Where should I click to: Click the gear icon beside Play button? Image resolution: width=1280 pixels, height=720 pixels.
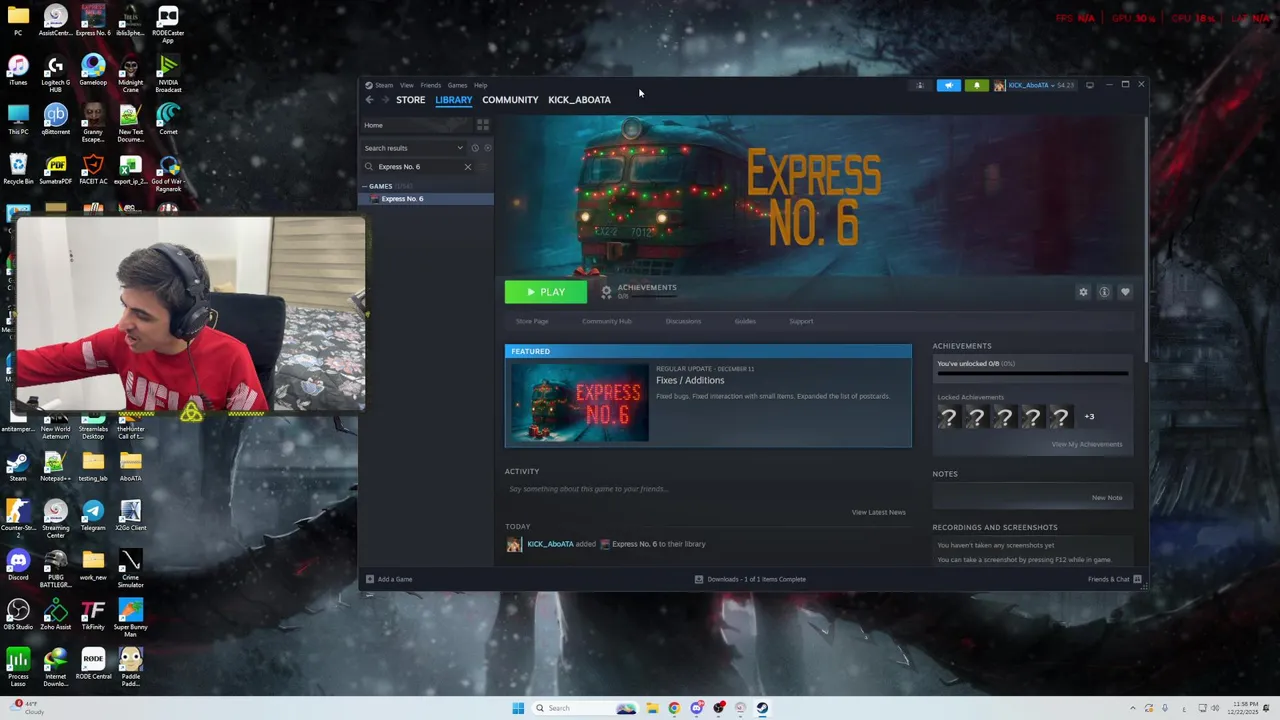606,292
